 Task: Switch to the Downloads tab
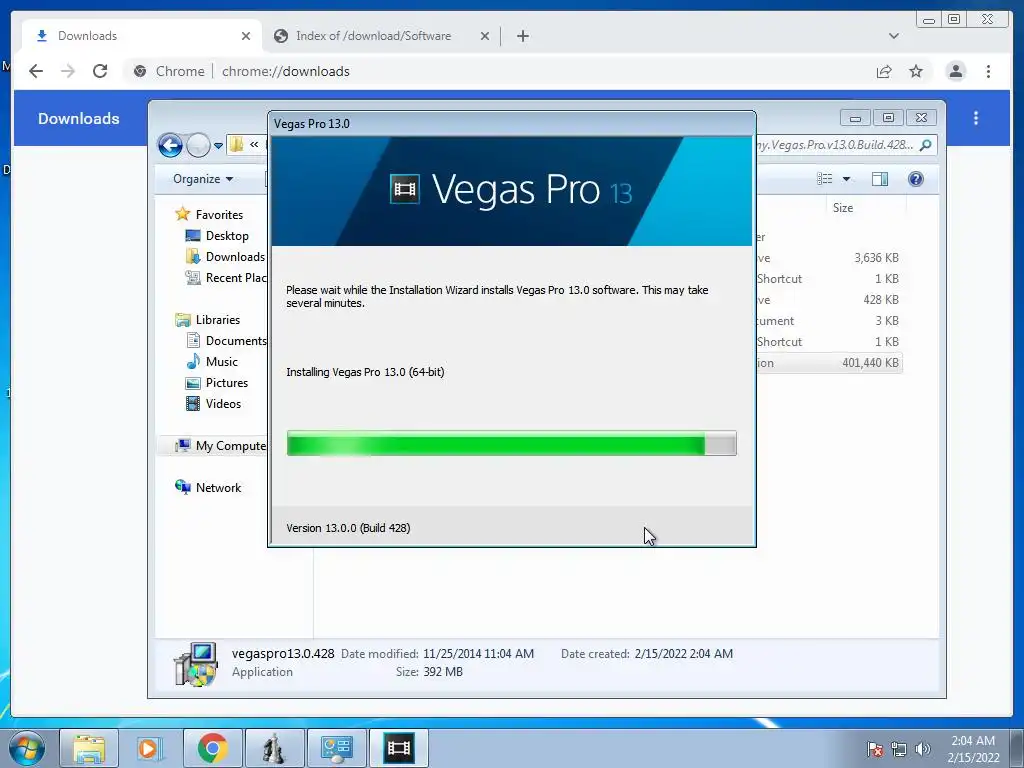coord(140,36)
